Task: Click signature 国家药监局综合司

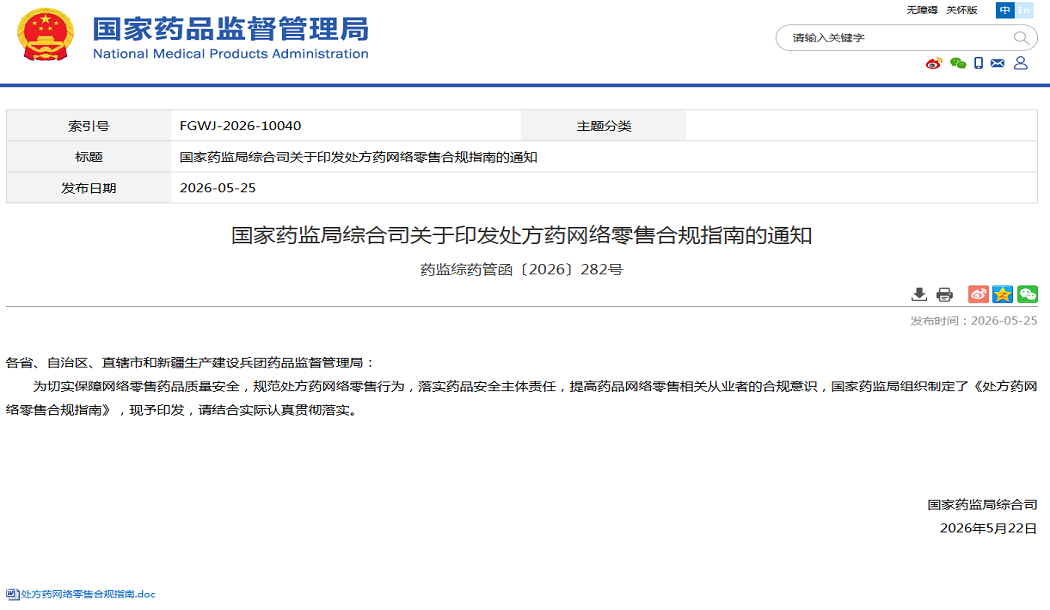Action: tap(982, 505)
